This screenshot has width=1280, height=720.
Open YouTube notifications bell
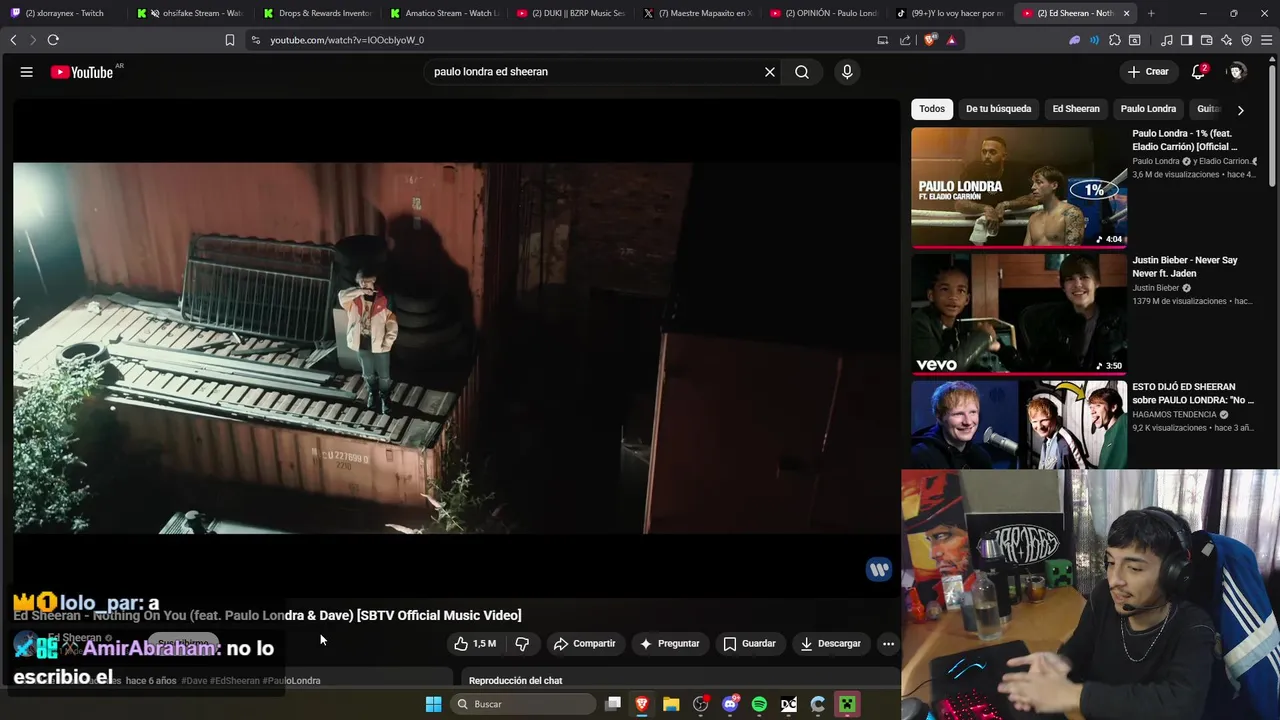(1198, 72)
